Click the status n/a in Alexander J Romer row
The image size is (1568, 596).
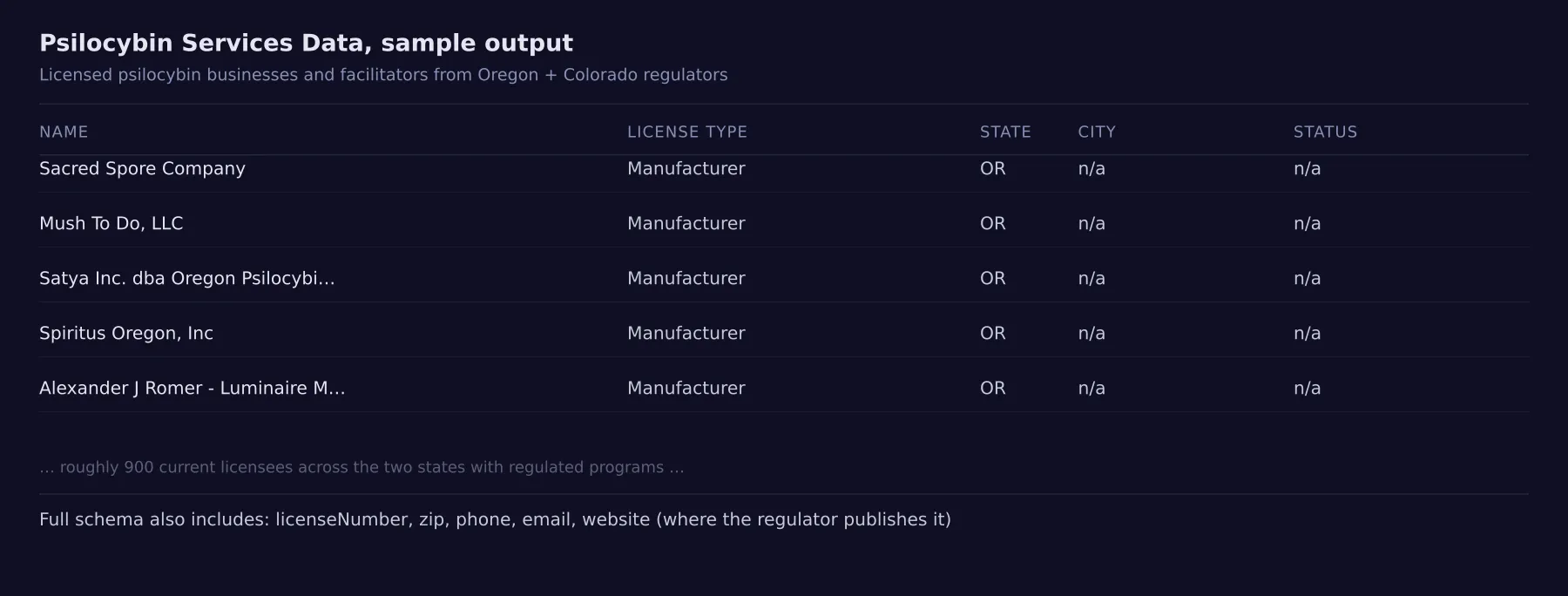click(x=1307, y=388)
